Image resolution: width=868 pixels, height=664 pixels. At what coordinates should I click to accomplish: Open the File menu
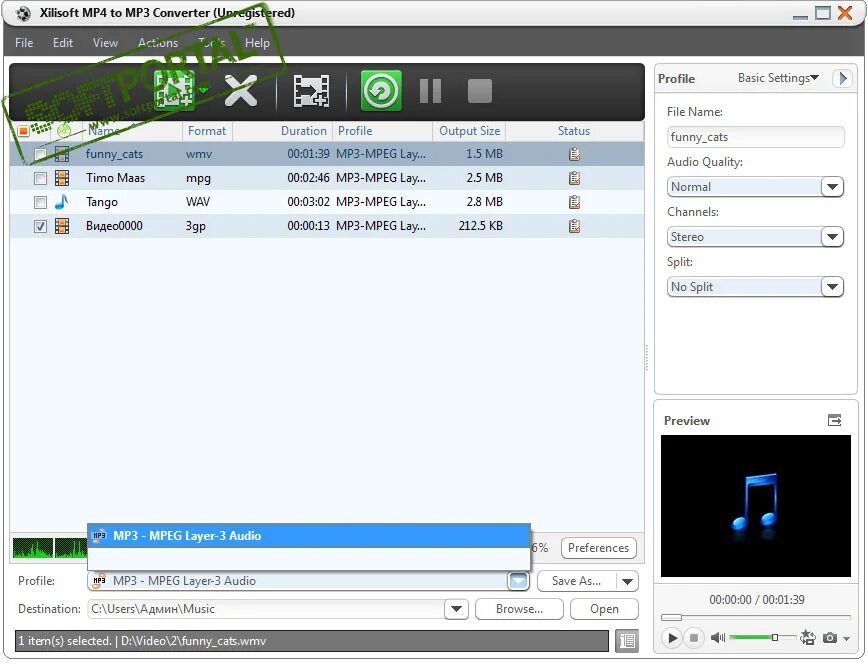point(24,43)
